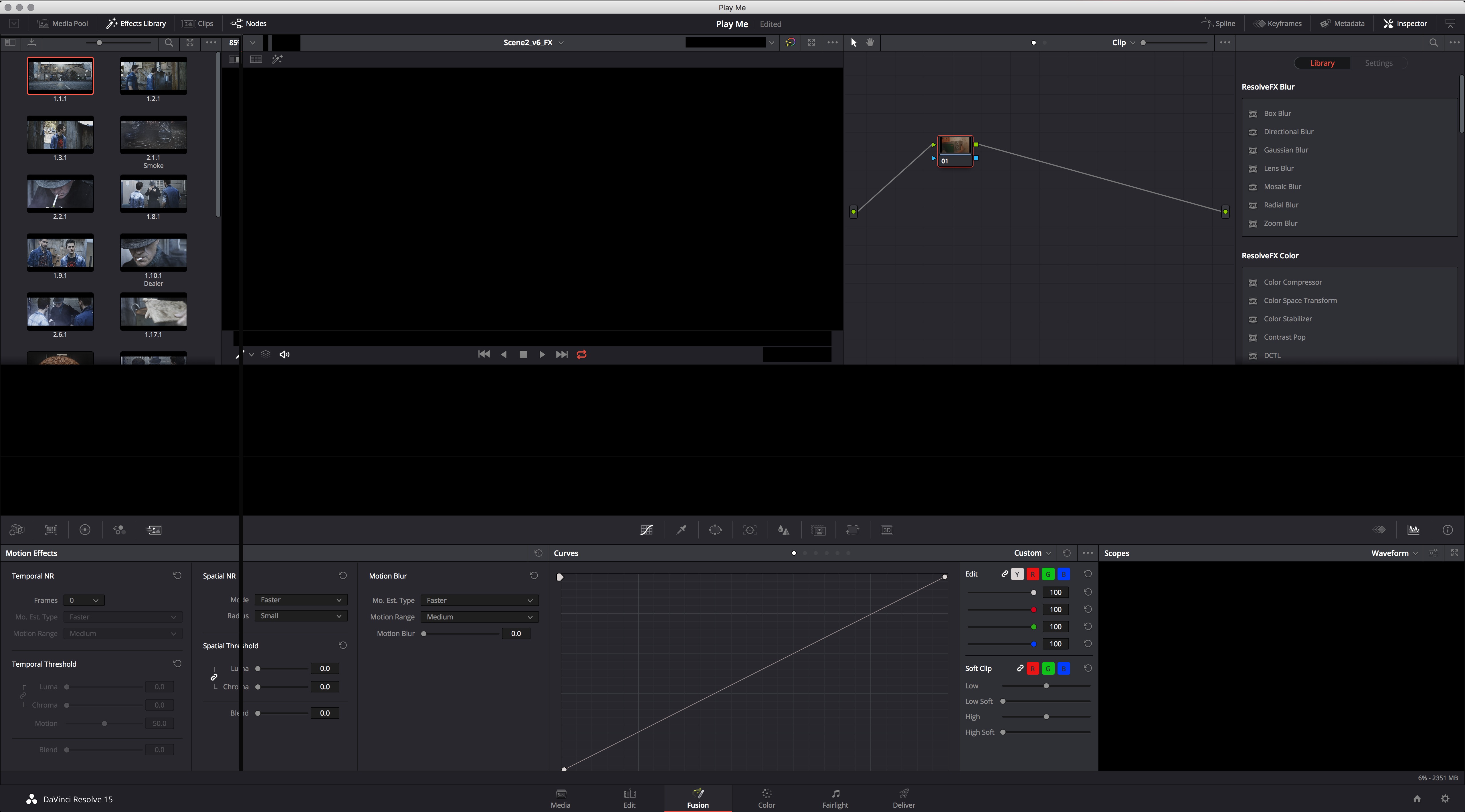Toggle Soft Clip channel ganging link
1465x812 pixels.
pyautogui.click(x=1020, y=669)
